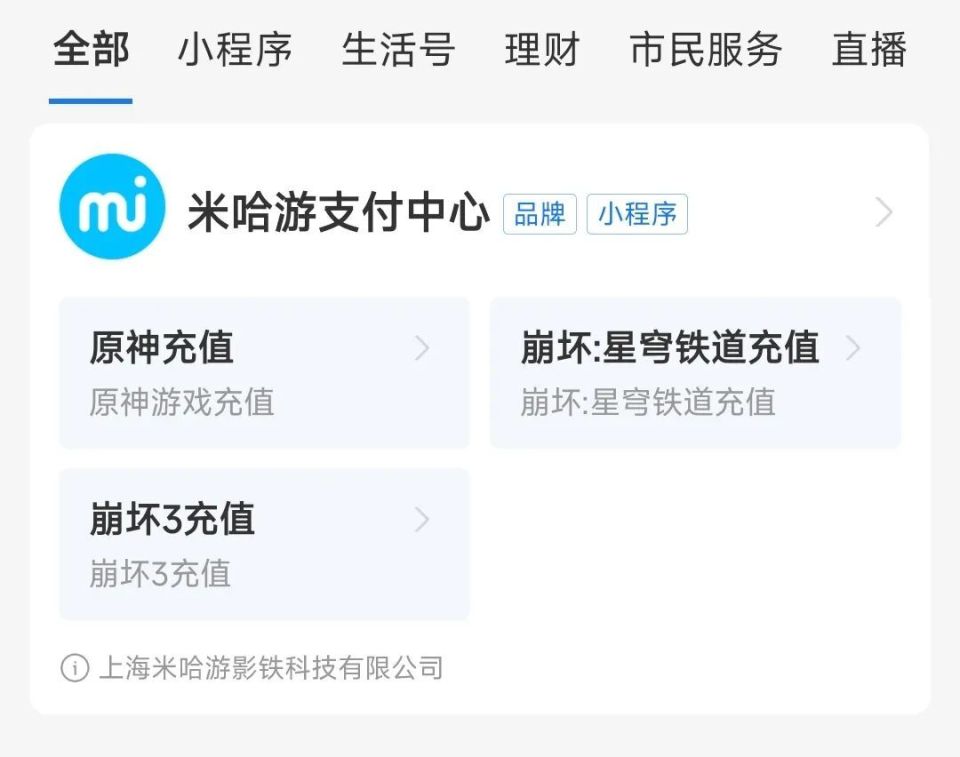Switch to the 理财 tab

click(542, 50)
